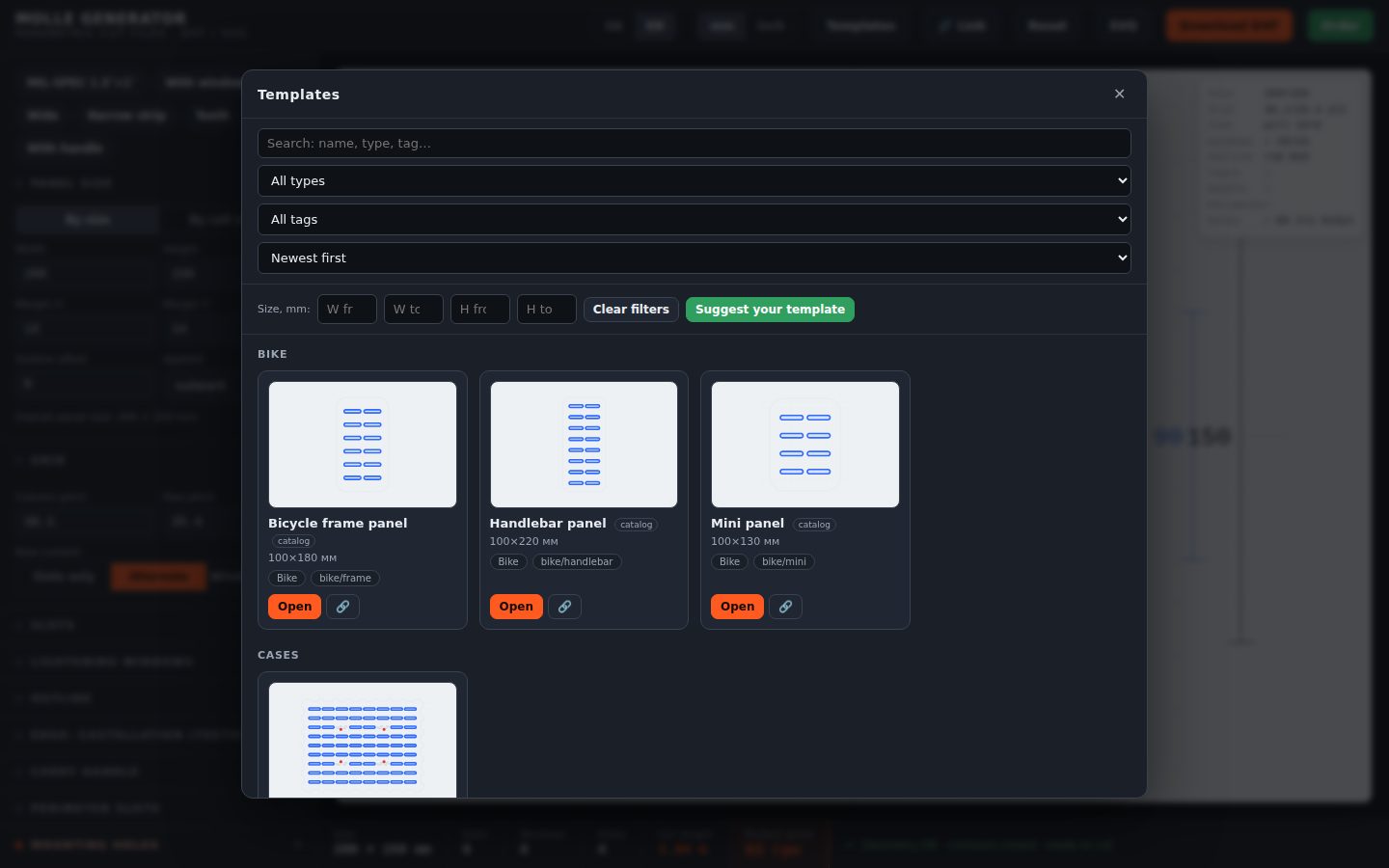Click the CASES section heading

click(x=278, y=656)
